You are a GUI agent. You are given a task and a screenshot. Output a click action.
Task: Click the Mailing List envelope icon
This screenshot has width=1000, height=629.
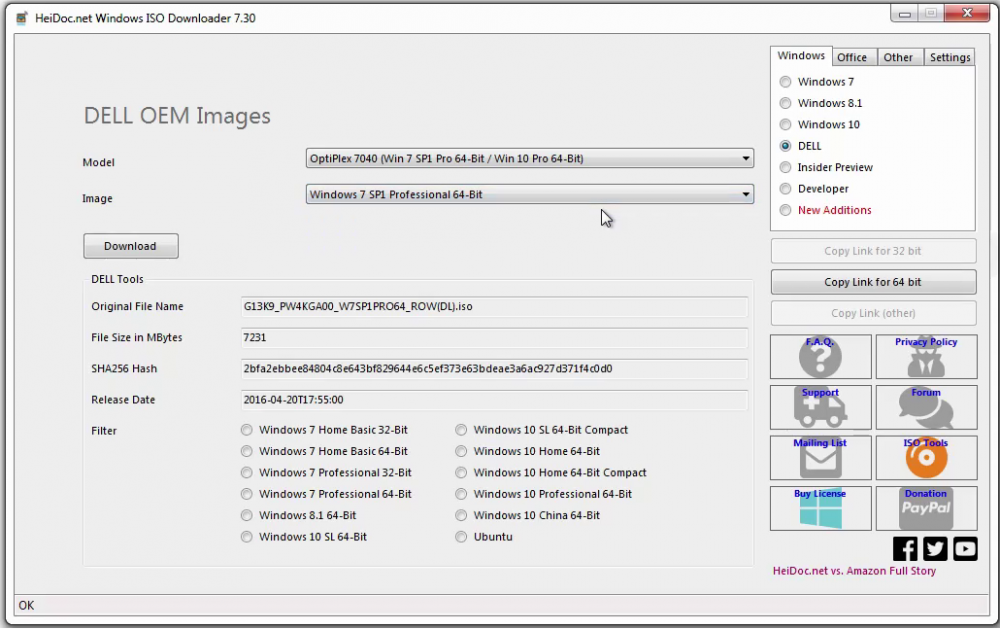820,458
